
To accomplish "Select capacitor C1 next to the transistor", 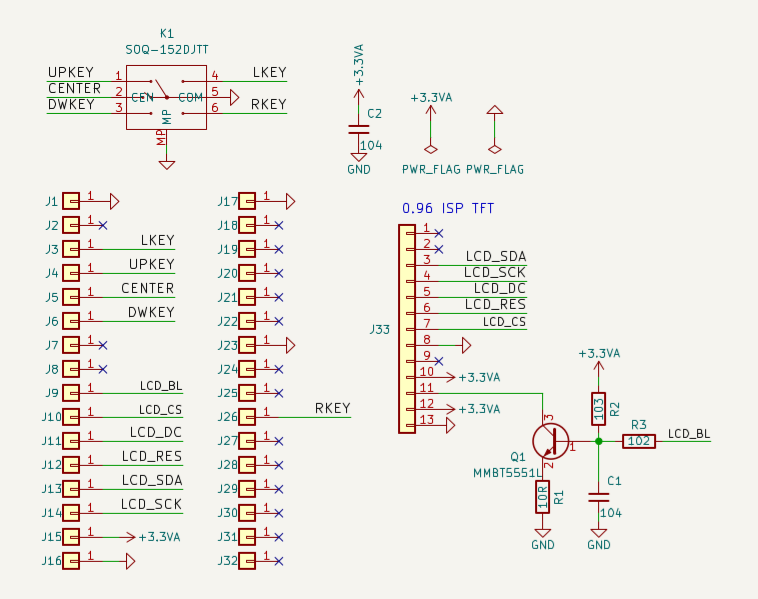I will coord(599,496).
